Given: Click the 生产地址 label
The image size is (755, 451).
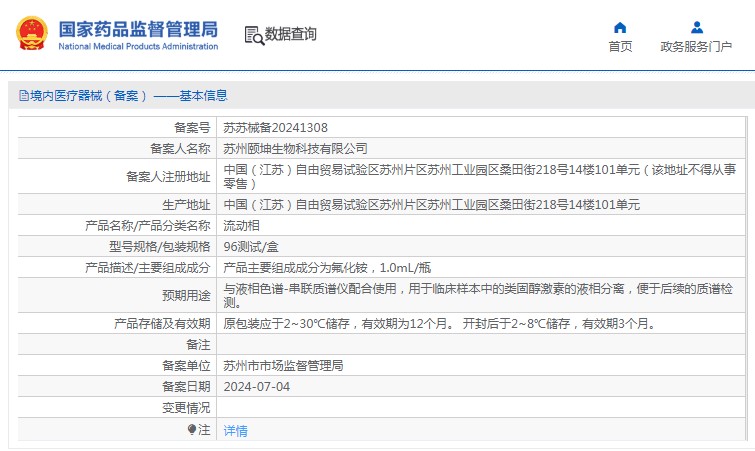Looking at the screenshot, I should 186,205.
